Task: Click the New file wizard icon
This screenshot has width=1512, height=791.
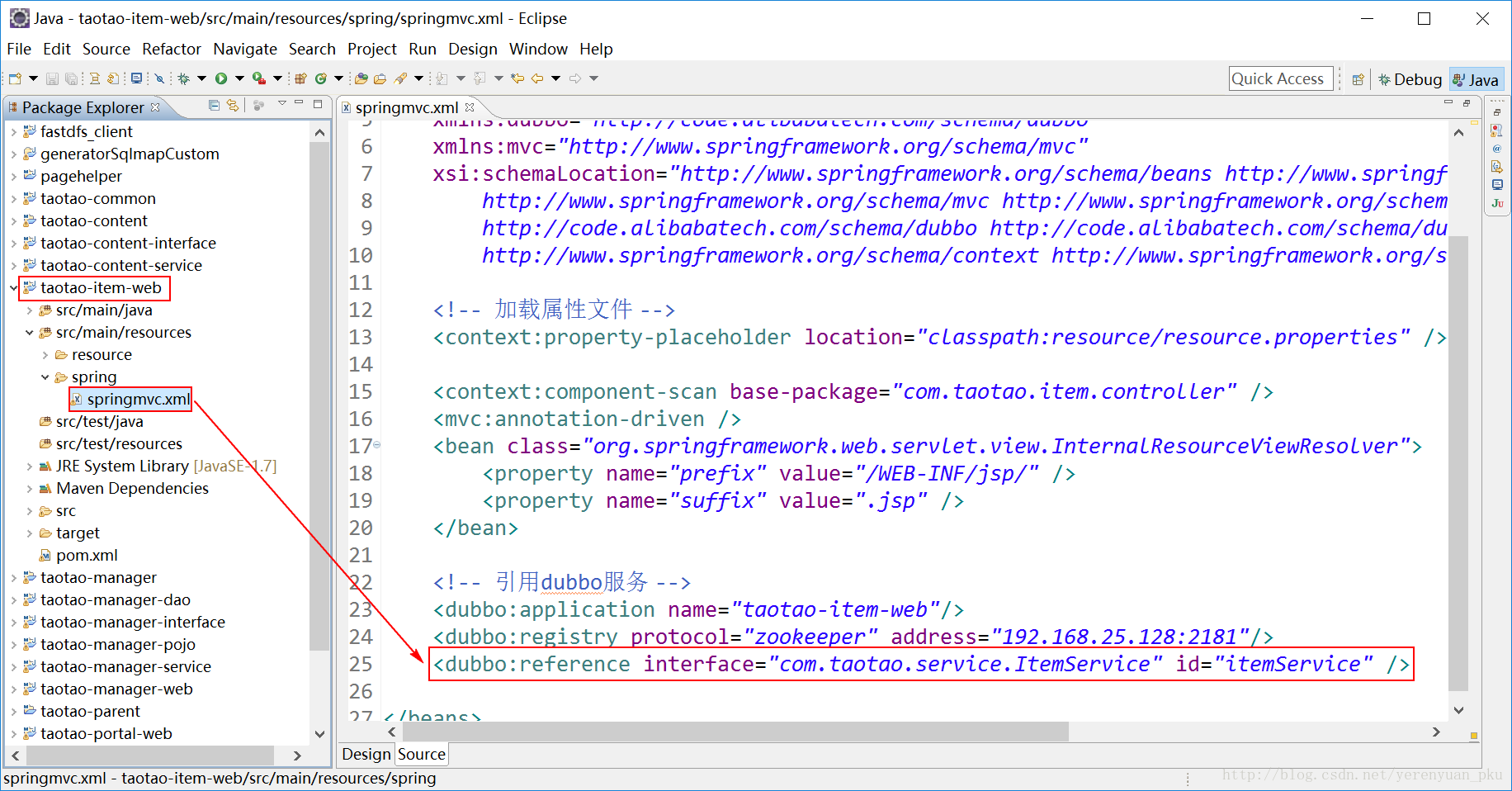Action: [x=15, y=78]
